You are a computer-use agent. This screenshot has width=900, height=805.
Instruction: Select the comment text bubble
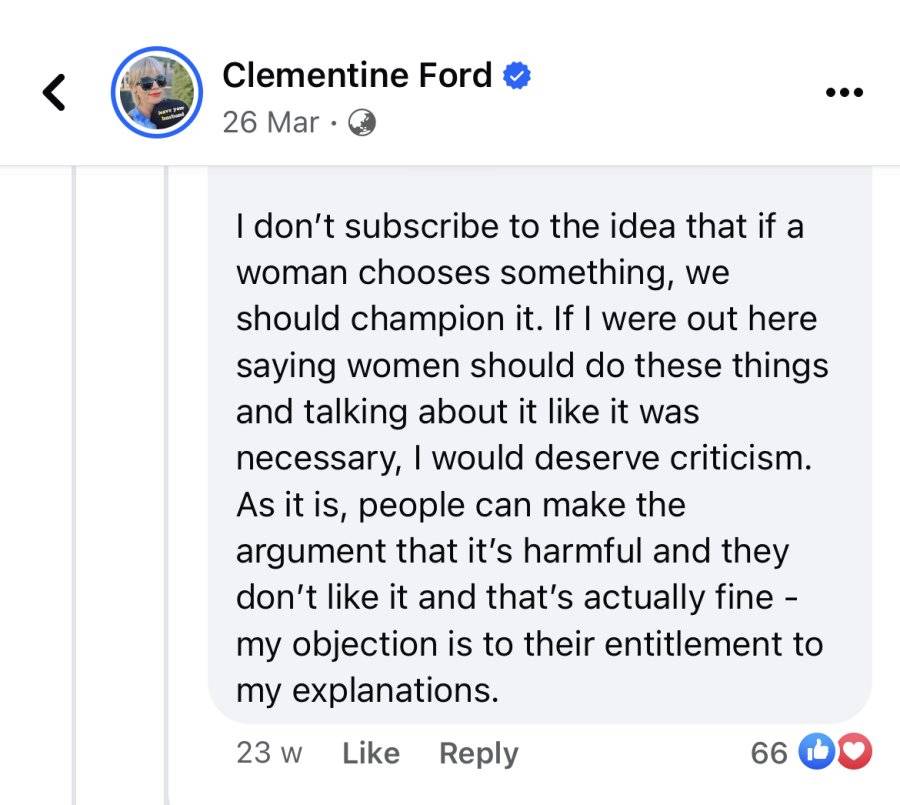tap(540, 445)
